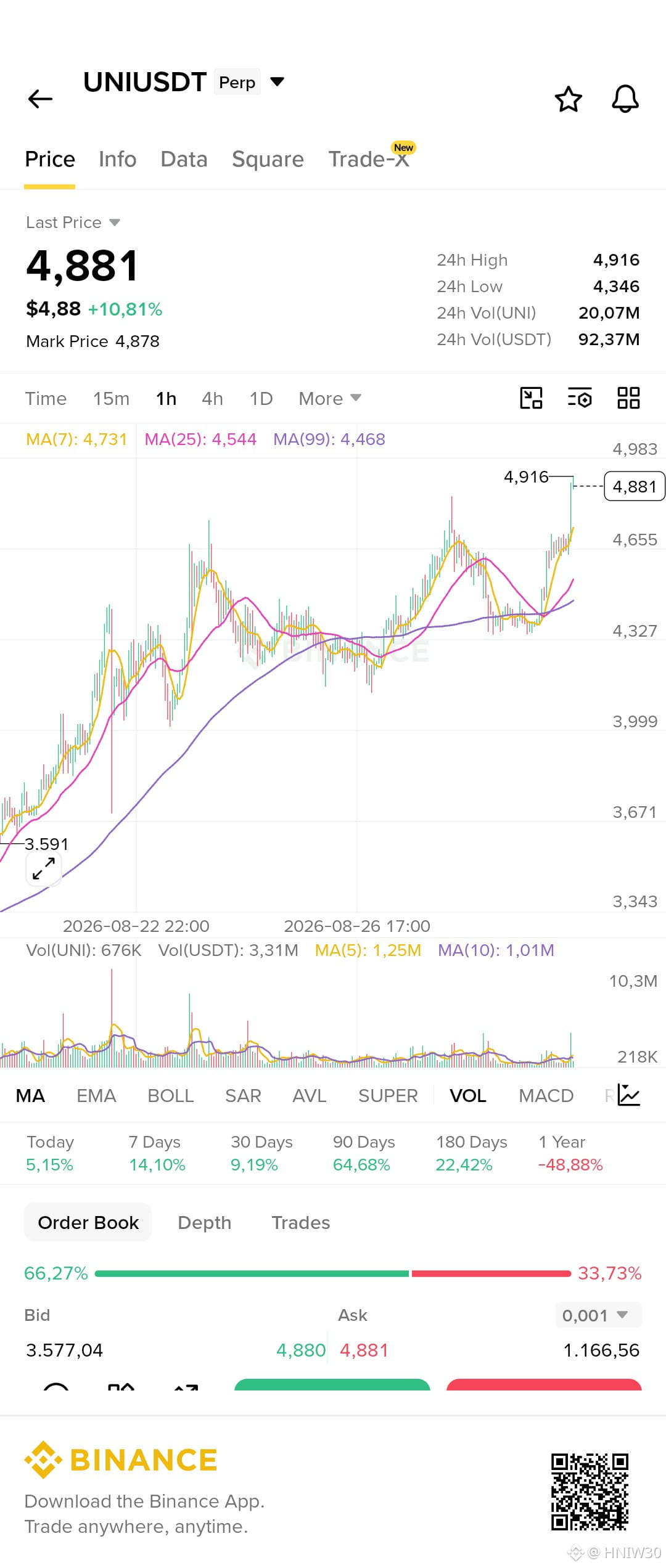Select the 1h chart interval
The width and height of the screenshot is (666, 1568).
[166, 398]
